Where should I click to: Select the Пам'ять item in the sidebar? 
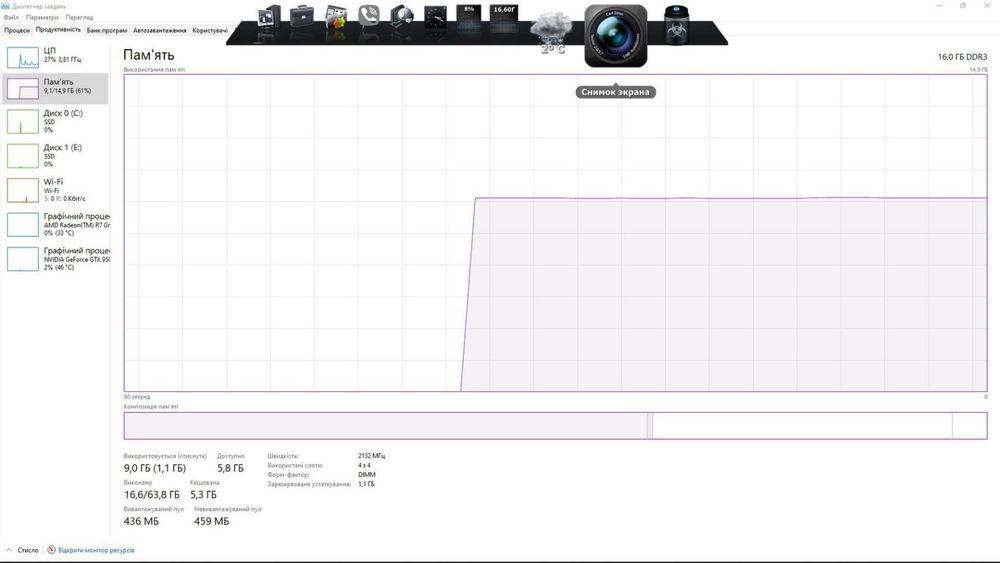click(x=55, y=87)
